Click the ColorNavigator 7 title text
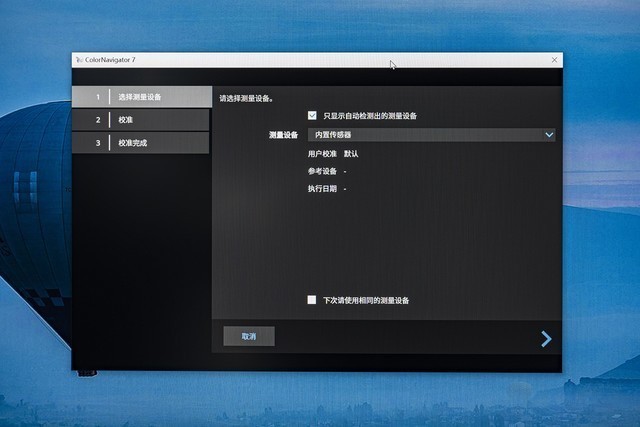This screenshot has width=640, height=427. [111, 60]
